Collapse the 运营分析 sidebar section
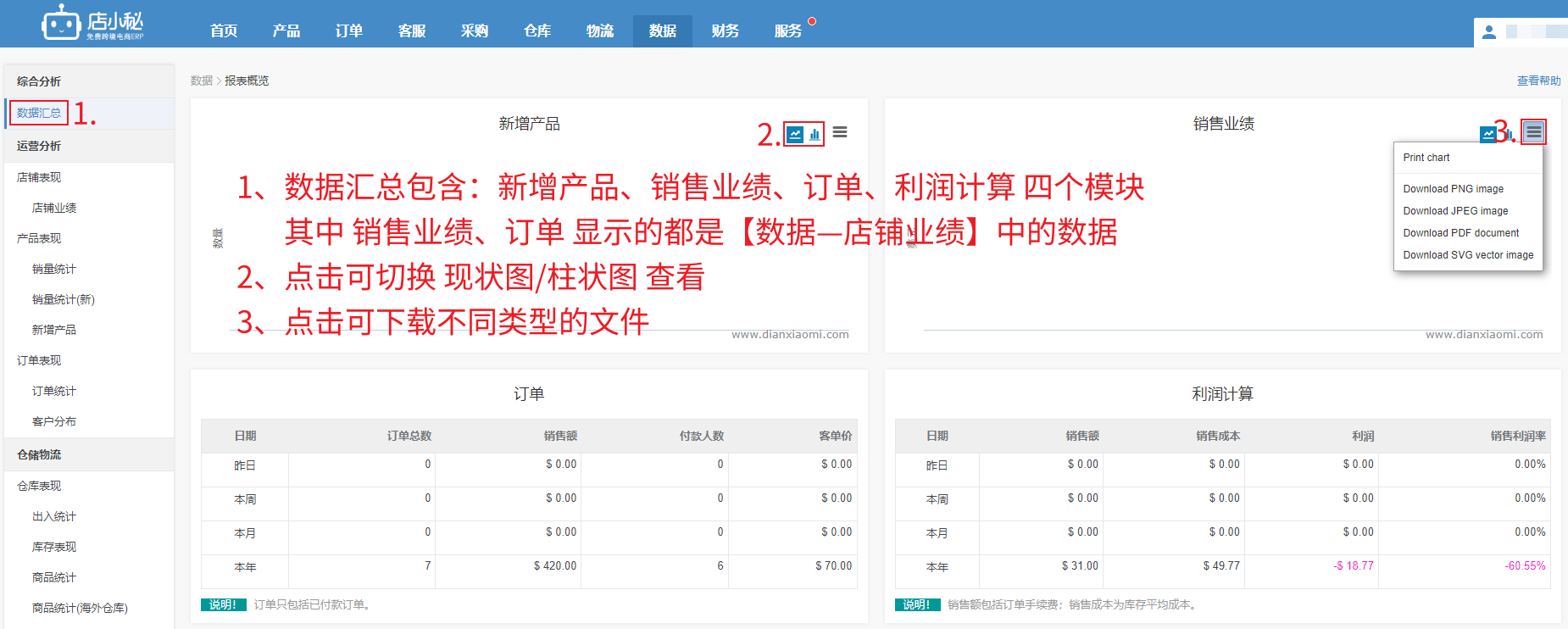This screenshot has height=629, width=1568. 89,146
